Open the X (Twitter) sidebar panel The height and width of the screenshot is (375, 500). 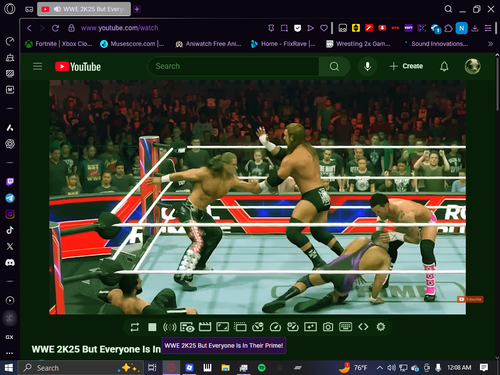pos(10,246)
